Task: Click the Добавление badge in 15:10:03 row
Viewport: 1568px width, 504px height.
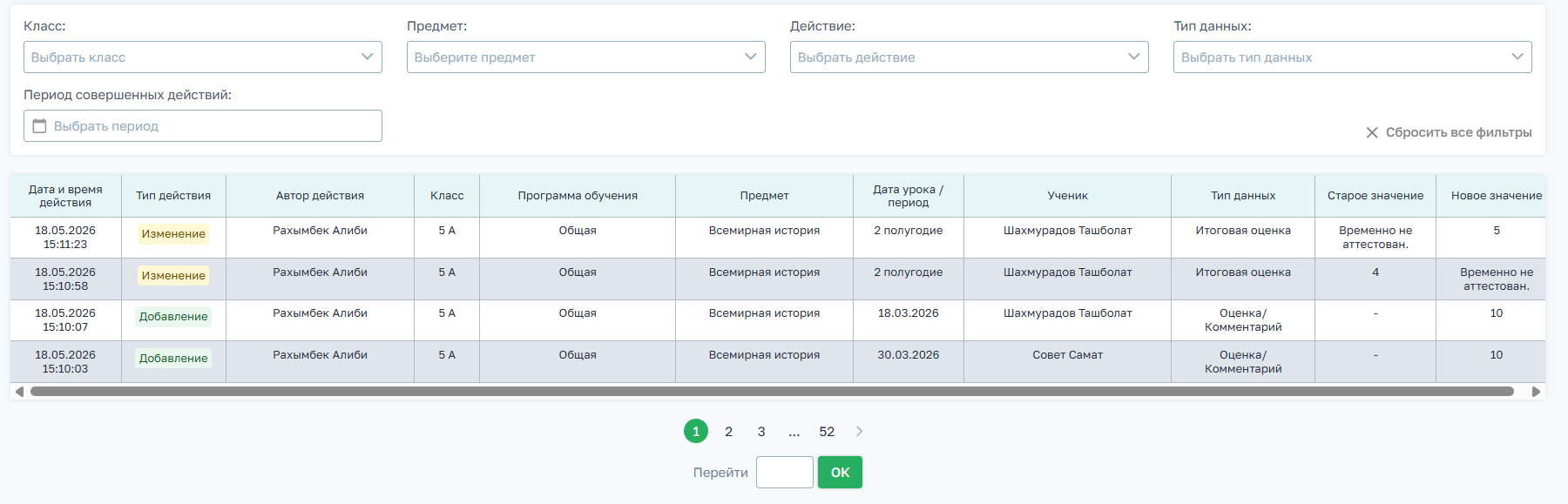Action: tap(173, 359)
